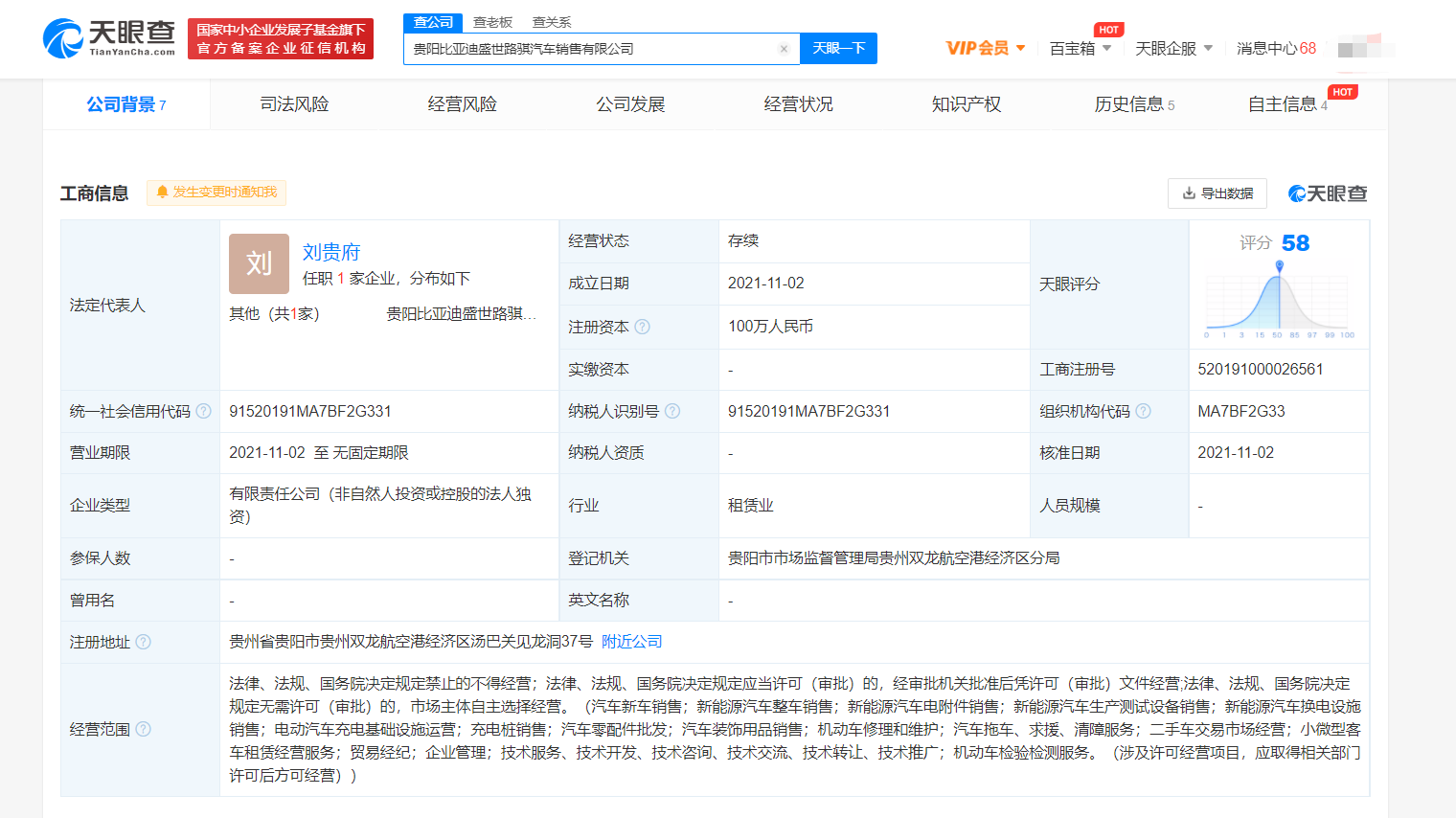
Task: Select the 经营状况 tab
Action: click(798, 104)
